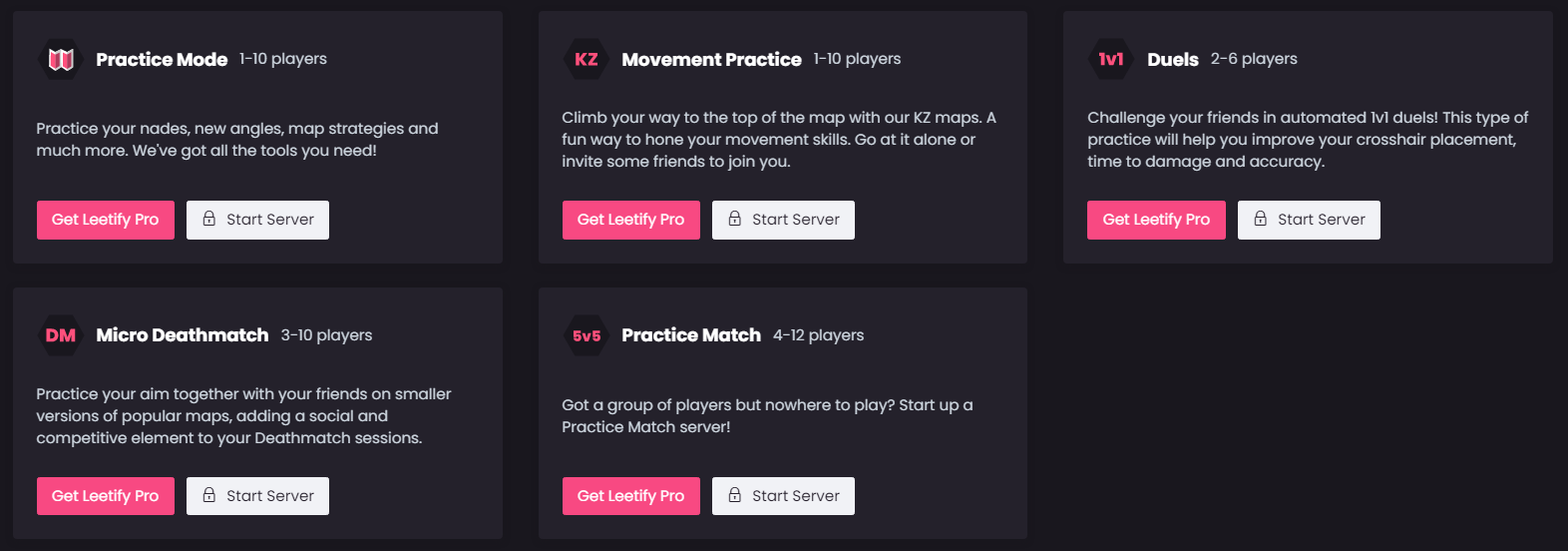Select the Duels card title

point(1173,60)
